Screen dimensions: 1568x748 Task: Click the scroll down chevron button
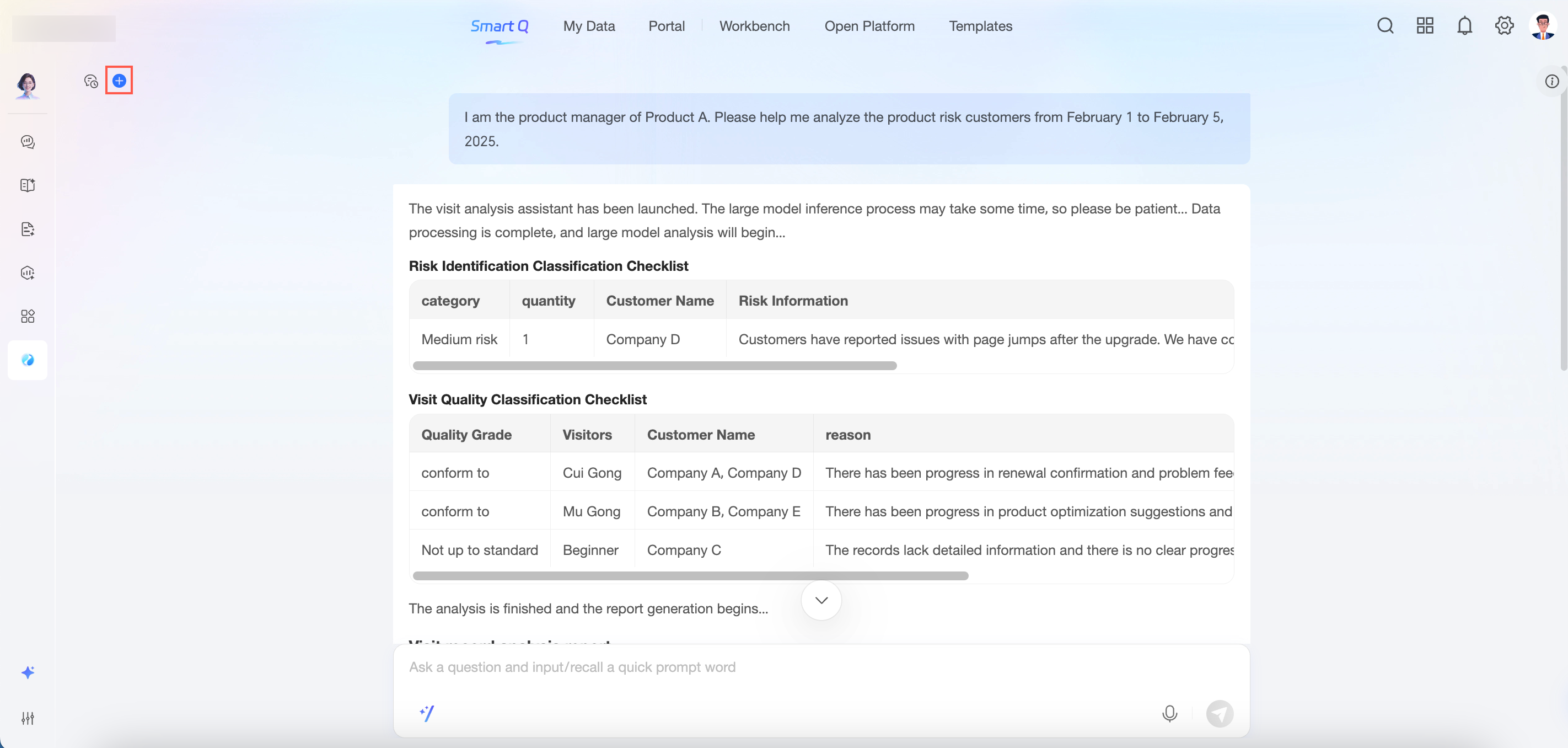coord(821,601)
